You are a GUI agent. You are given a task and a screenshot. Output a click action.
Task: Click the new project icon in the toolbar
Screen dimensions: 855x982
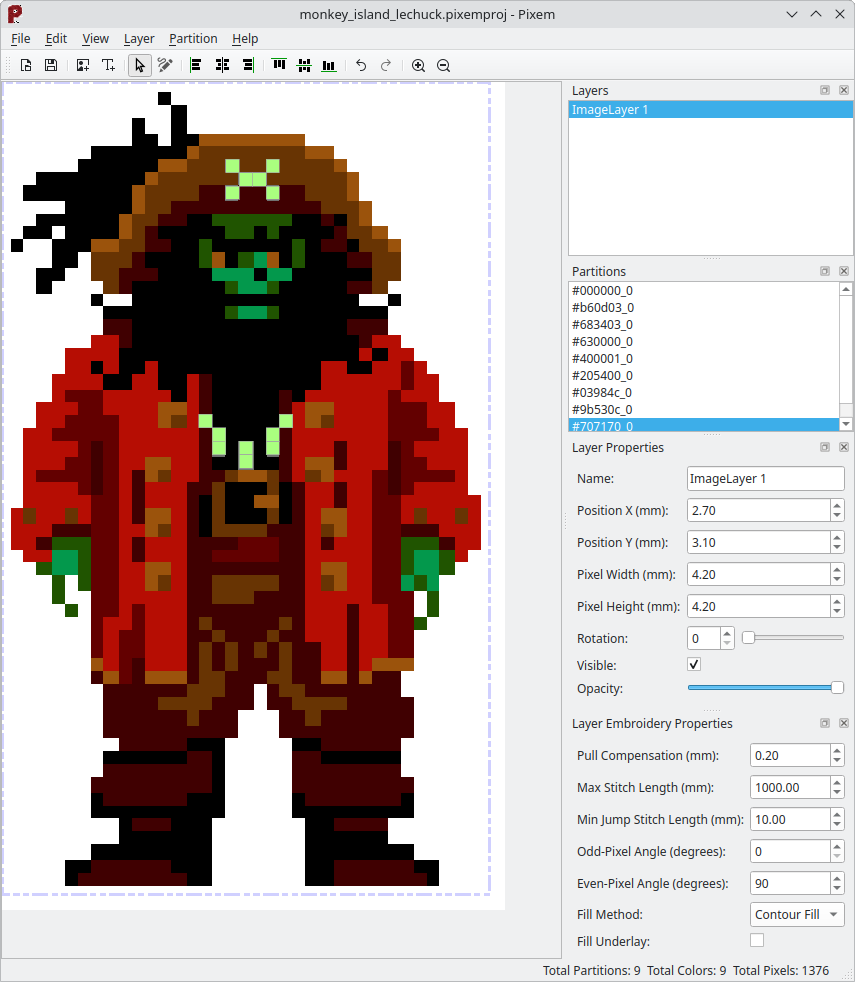[26, 65]
